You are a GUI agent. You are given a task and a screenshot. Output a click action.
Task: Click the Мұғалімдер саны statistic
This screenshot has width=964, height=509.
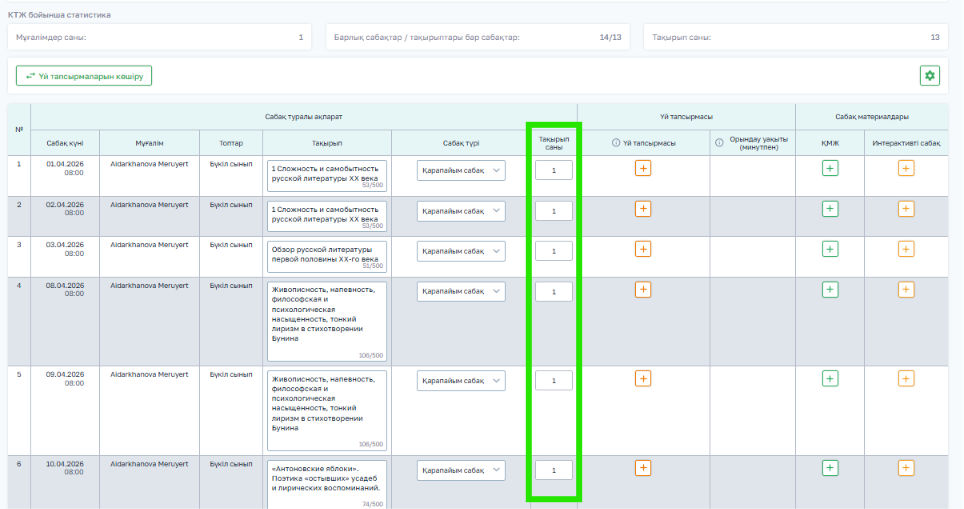(159, 37)
